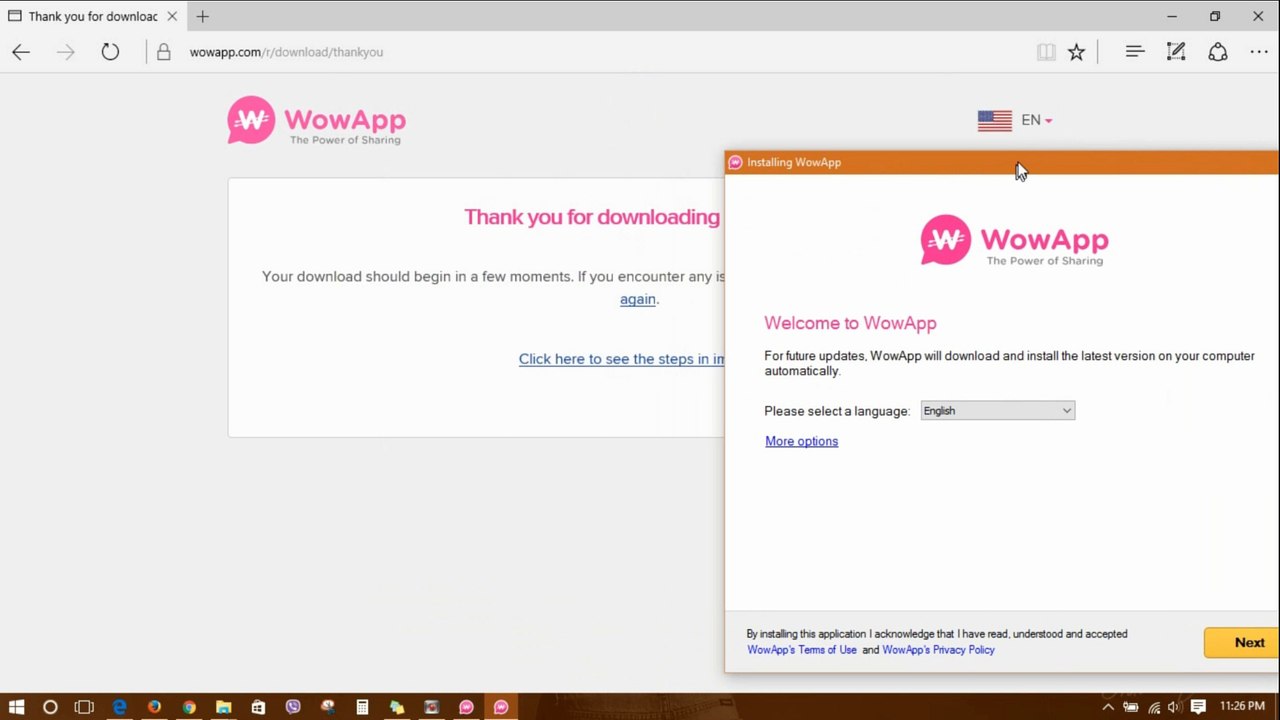
Task: Open Reading view in Edge
Action: click(1046, 52)
